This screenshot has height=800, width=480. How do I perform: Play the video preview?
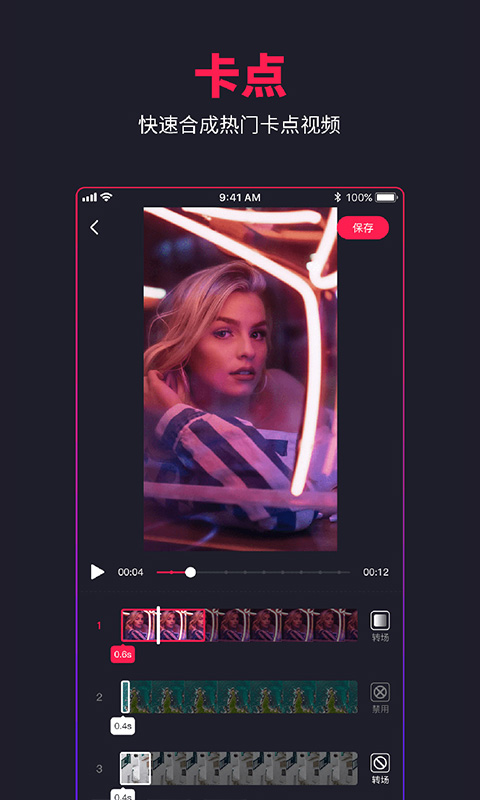pos(97,572)
